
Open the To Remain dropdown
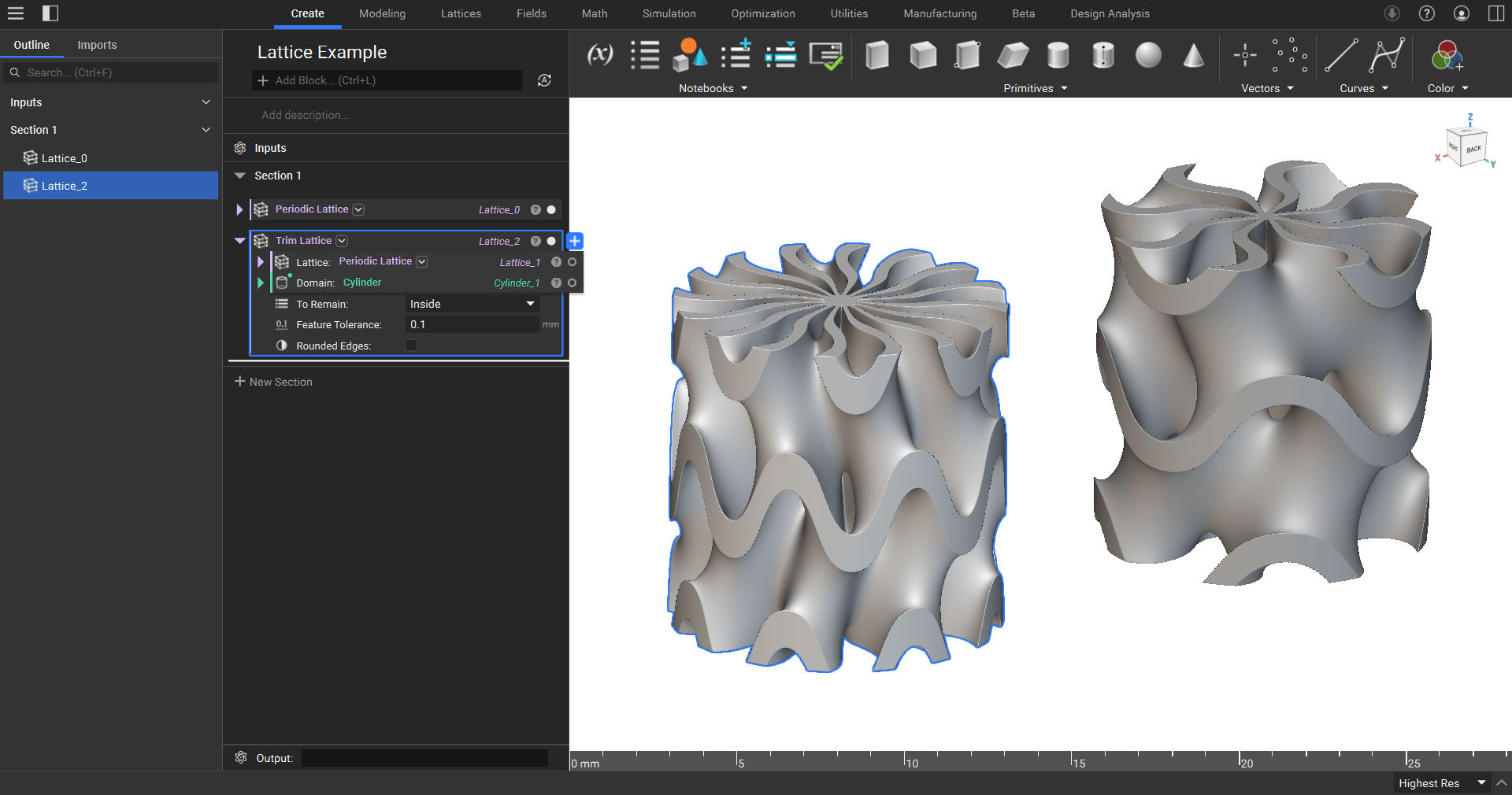472,304
